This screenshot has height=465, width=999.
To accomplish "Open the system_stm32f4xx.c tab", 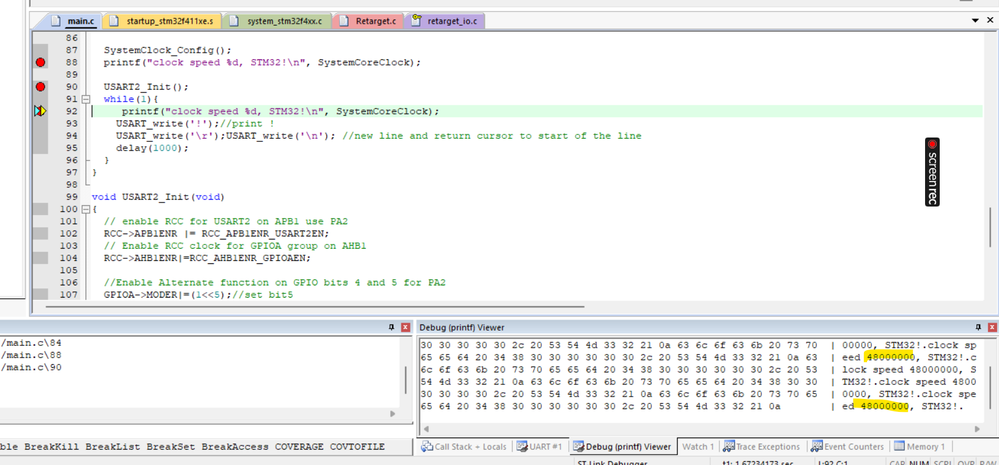I will click(279, 21).
